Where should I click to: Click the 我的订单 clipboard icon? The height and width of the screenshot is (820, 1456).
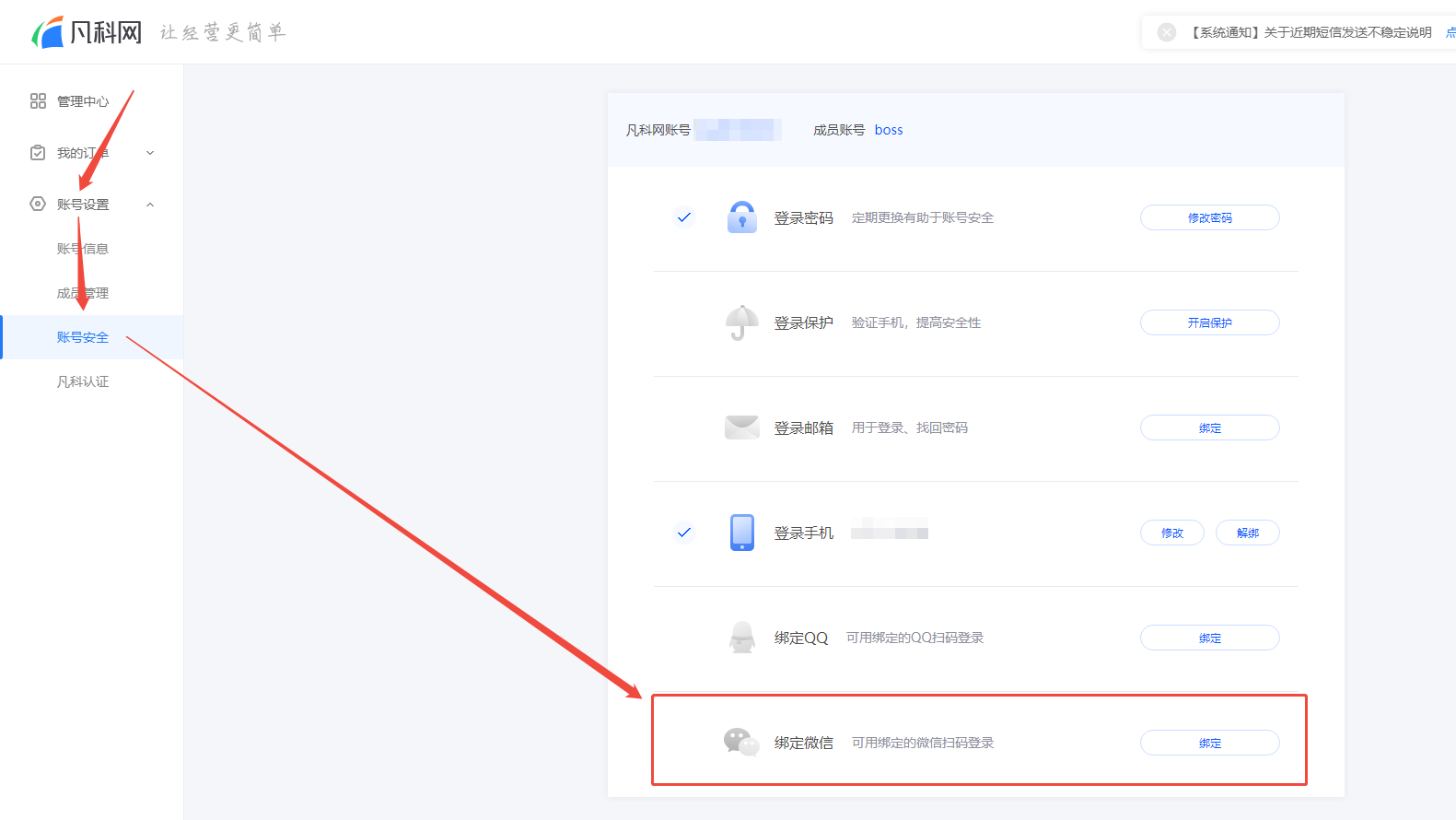38,153
